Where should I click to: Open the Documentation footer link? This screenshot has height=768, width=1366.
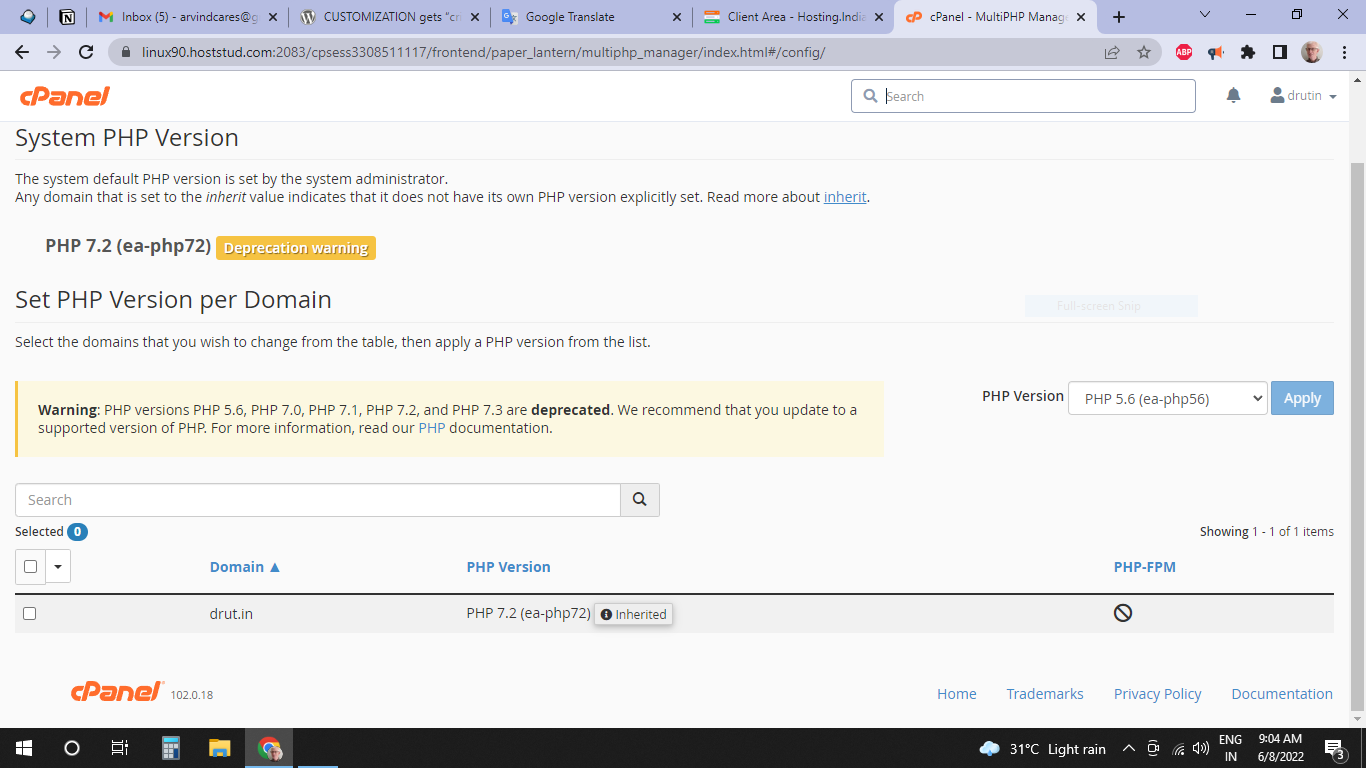point(1282,694)
